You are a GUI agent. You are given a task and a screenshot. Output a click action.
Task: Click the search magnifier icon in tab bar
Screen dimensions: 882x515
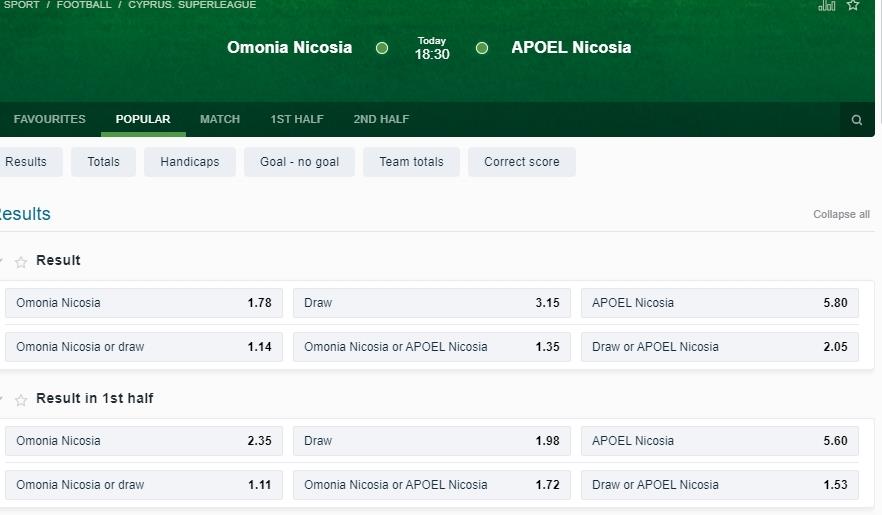[x=856, y=120]
